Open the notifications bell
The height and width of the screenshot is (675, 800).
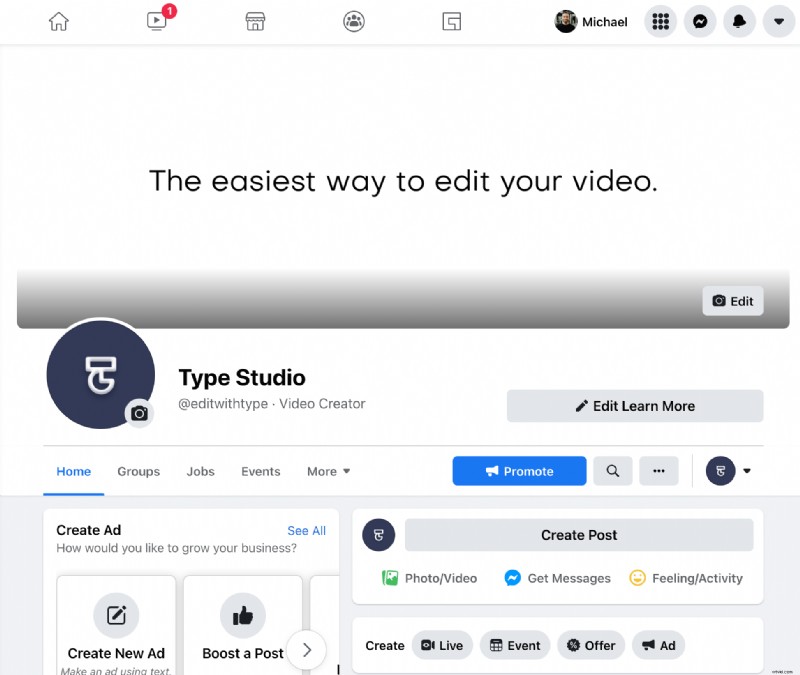(x=739, y=21)
